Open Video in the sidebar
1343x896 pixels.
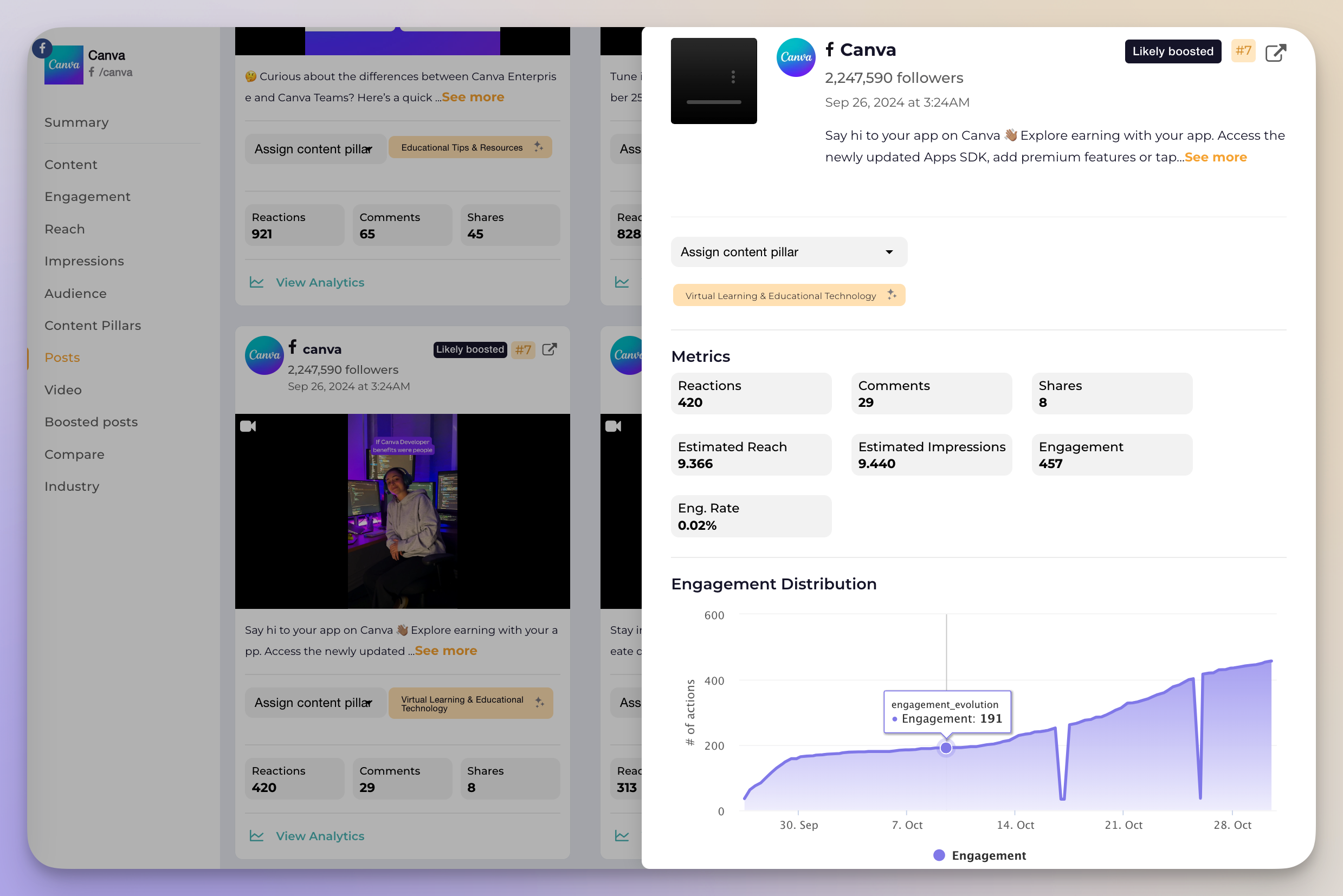63,390
